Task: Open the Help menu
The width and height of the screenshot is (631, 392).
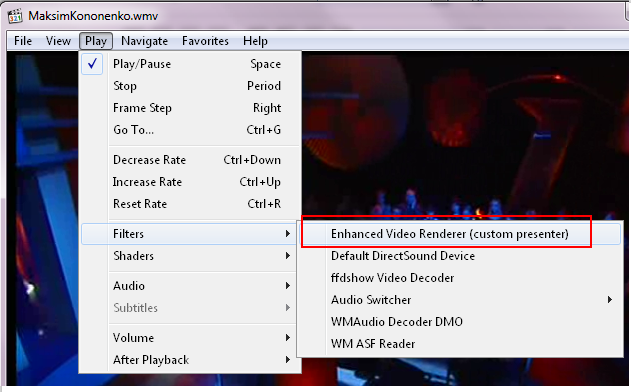Action: (255, 41)
